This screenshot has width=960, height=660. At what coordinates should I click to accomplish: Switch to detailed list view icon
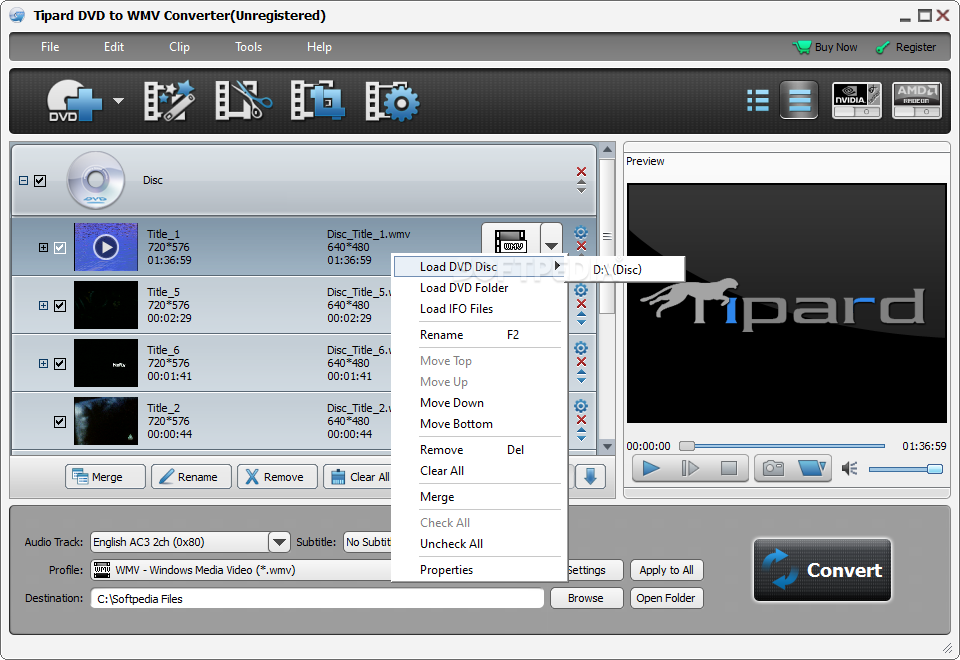pos(758,100)
